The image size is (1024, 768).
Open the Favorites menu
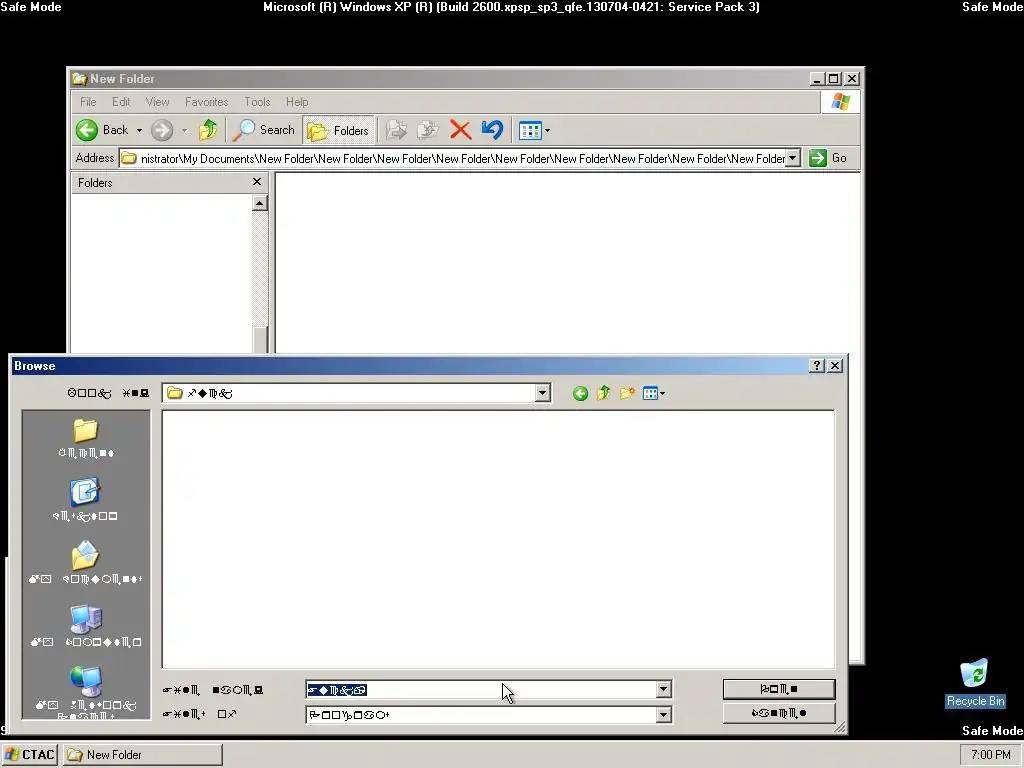coord(206,102)
